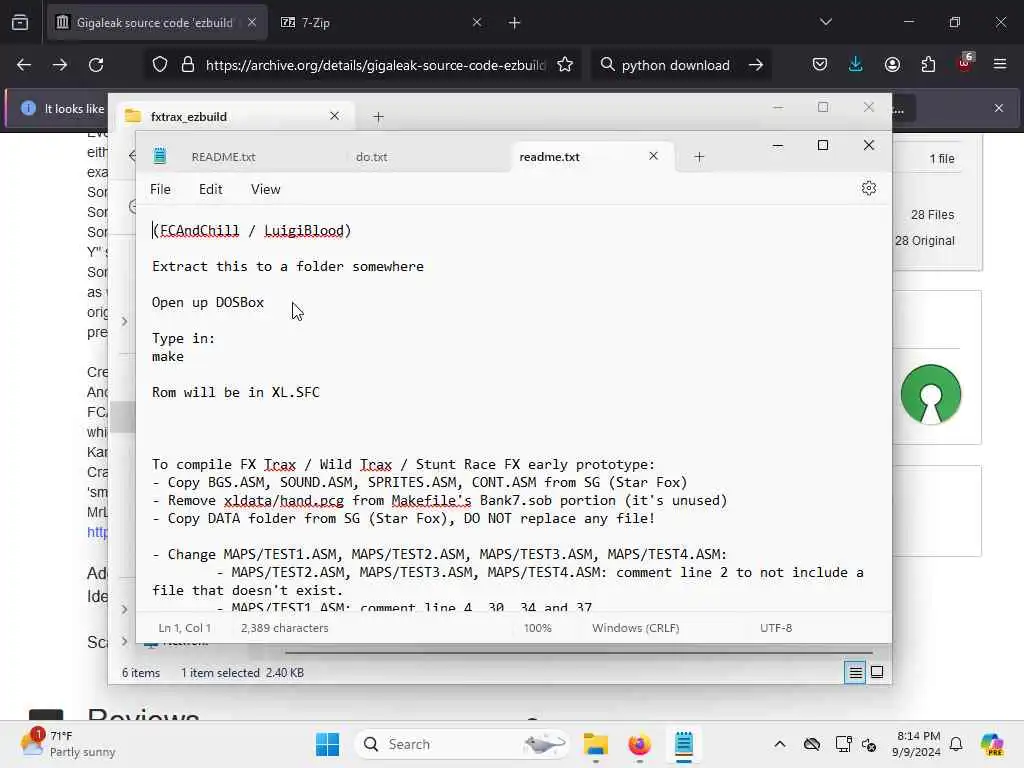Reload the archive.org page
The width and height of the screenshot is (1024, 768).
point(96,65)
